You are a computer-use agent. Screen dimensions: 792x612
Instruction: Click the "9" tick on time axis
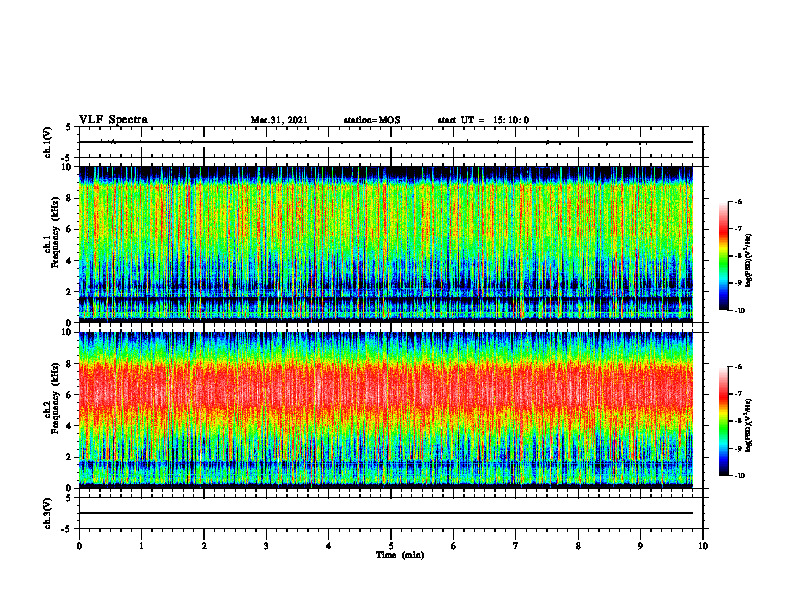click(640, 546)
